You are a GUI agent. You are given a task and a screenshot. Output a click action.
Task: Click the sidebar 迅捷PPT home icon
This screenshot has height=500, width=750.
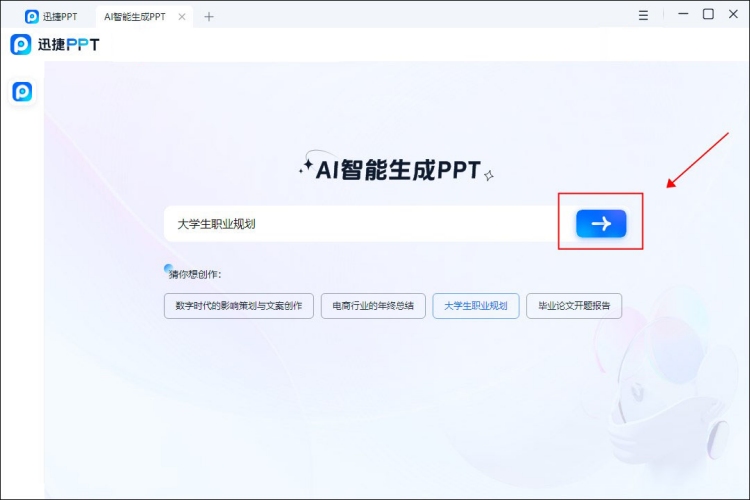(22, 91)
